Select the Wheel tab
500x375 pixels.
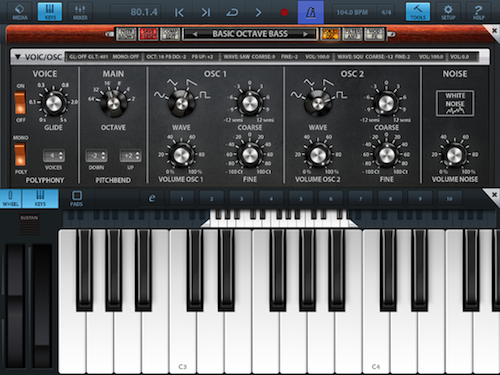point(10,198)
